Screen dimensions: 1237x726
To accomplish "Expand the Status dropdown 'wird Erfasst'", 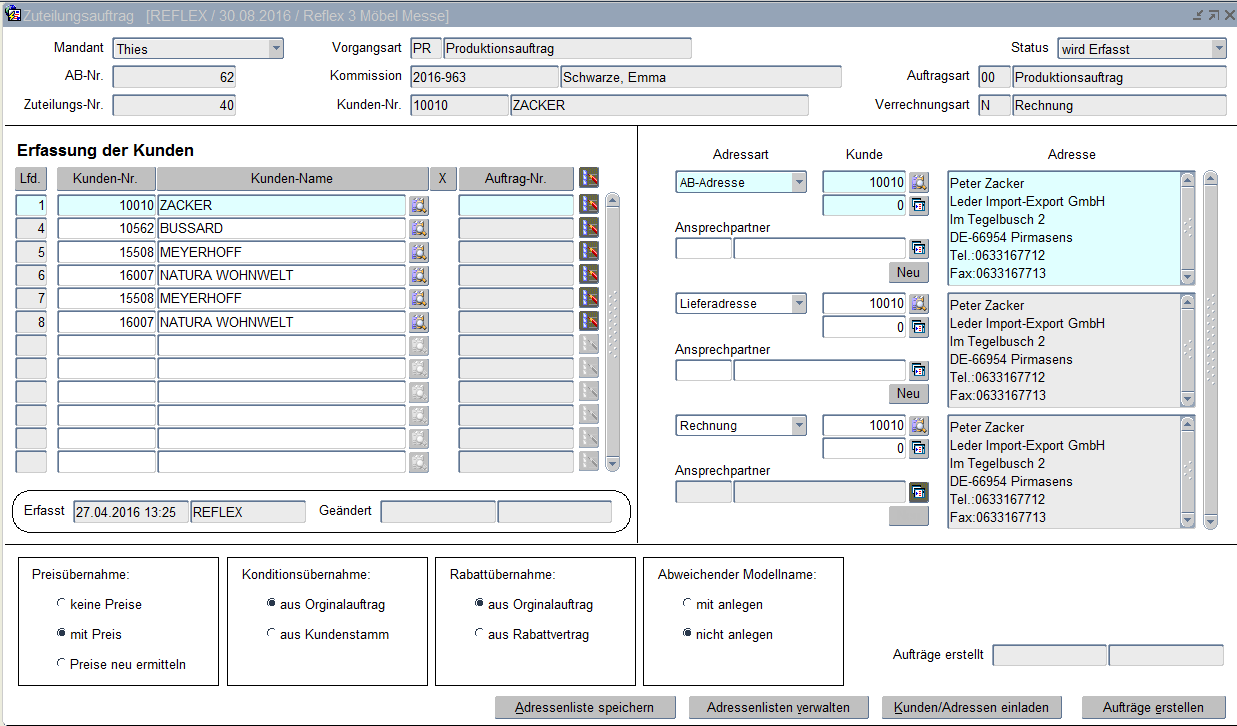I will click(1218, 49).
